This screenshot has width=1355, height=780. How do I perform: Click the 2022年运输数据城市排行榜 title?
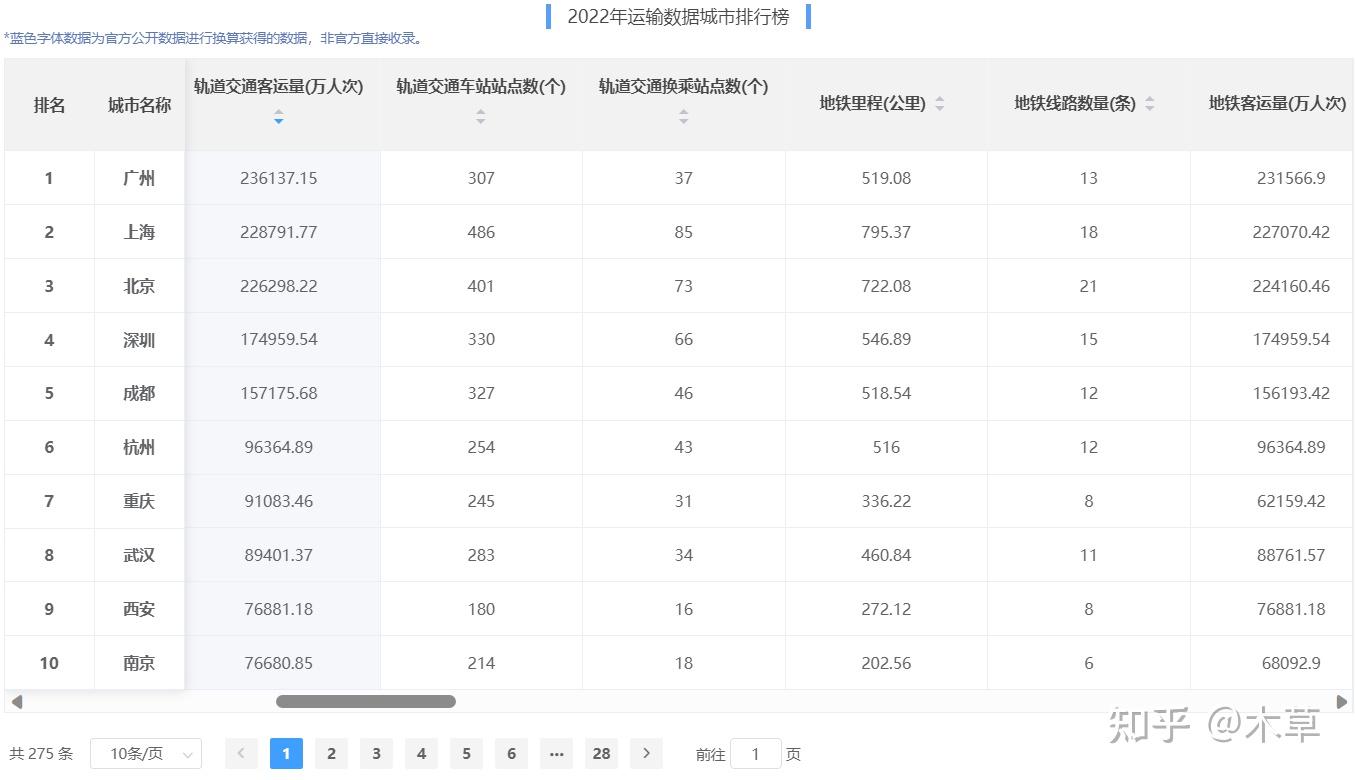coord(678,17)
